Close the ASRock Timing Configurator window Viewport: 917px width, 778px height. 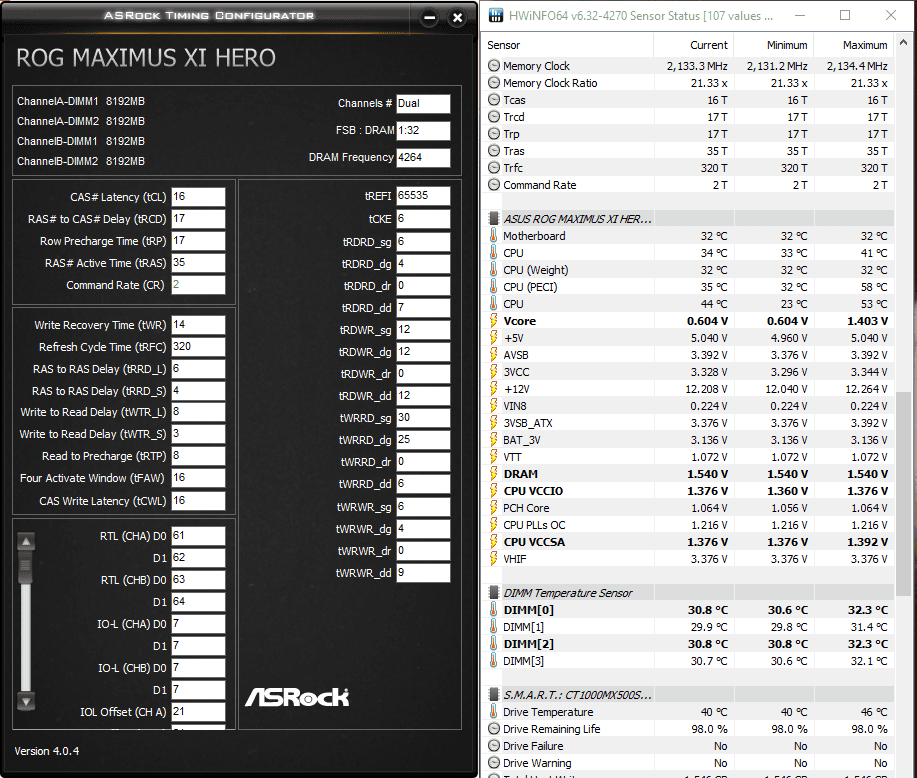click(457, 18)
